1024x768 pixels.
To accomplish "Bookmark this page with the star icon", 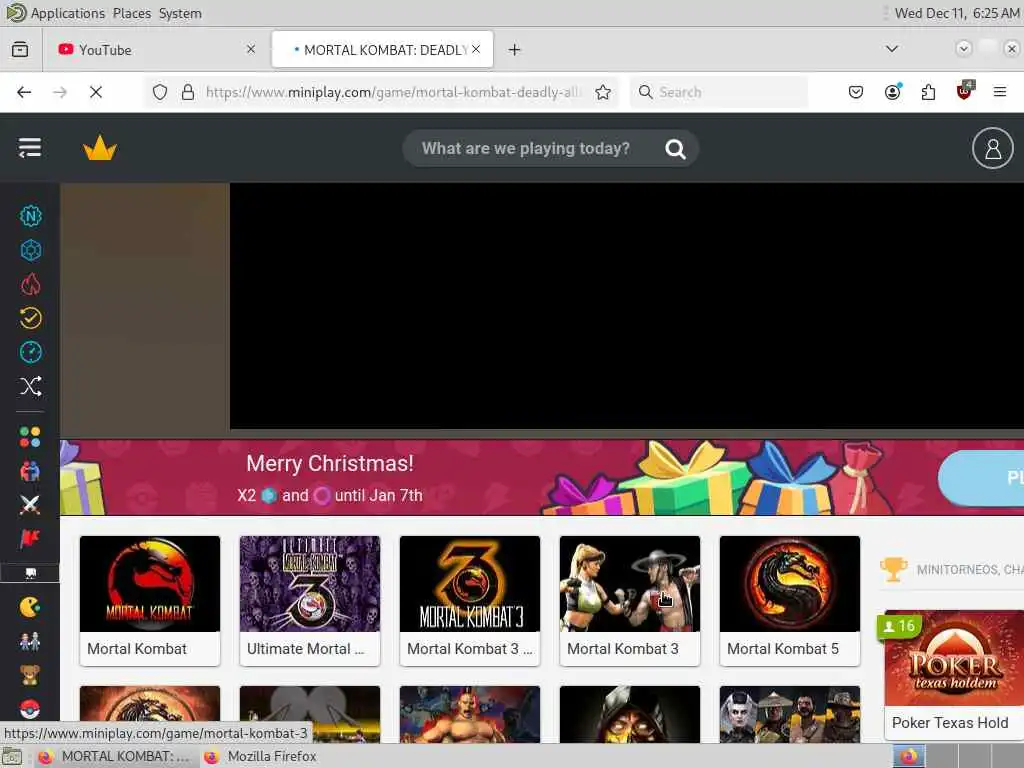I will pos(603,92).
